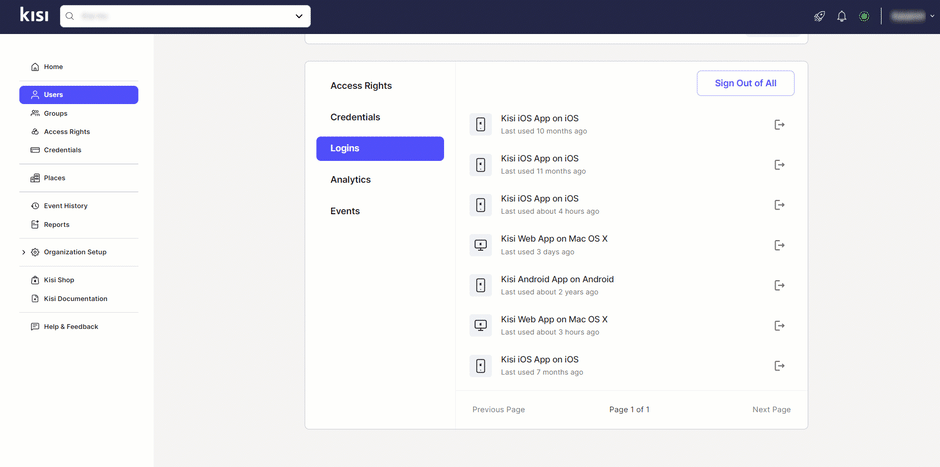Open the notifications bell
This screenshot has height=467, width=940.
point(842,17)
